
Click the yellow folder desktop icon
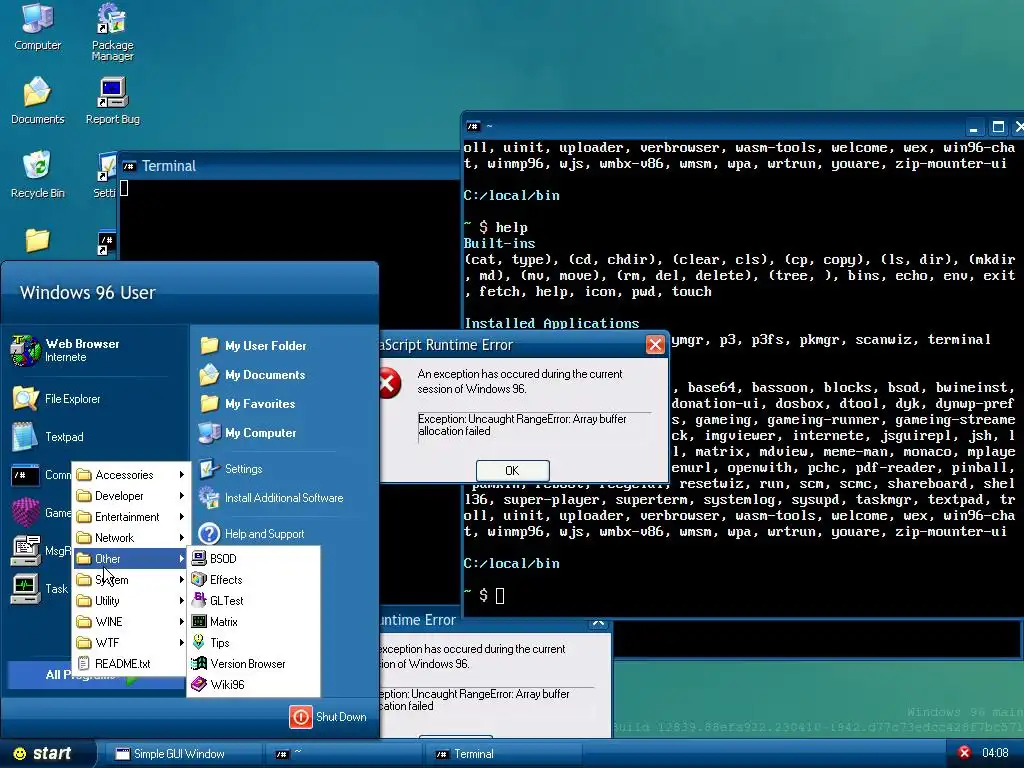(37, 240)
